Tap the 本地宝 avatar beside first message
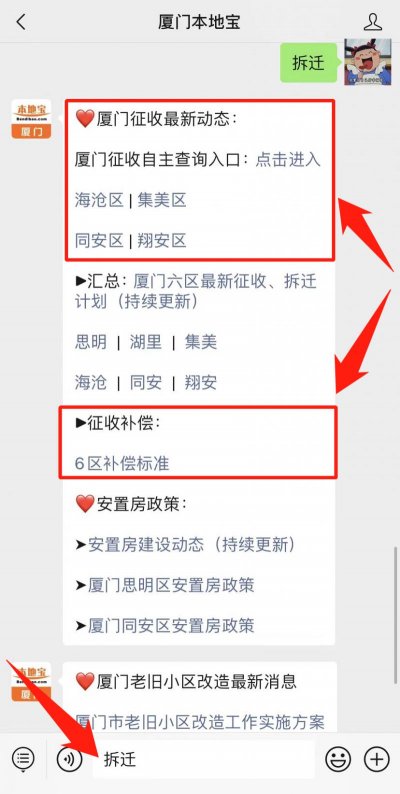400x794 pixels. click(x=31, y=119)
